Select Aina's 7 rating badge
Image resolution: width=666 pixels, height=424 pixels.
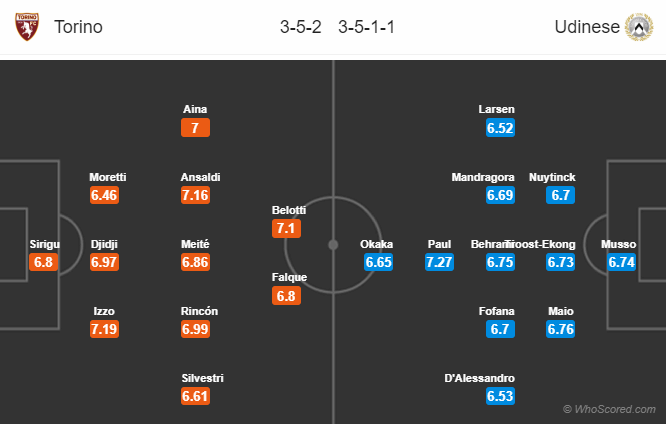coord(195,128)
